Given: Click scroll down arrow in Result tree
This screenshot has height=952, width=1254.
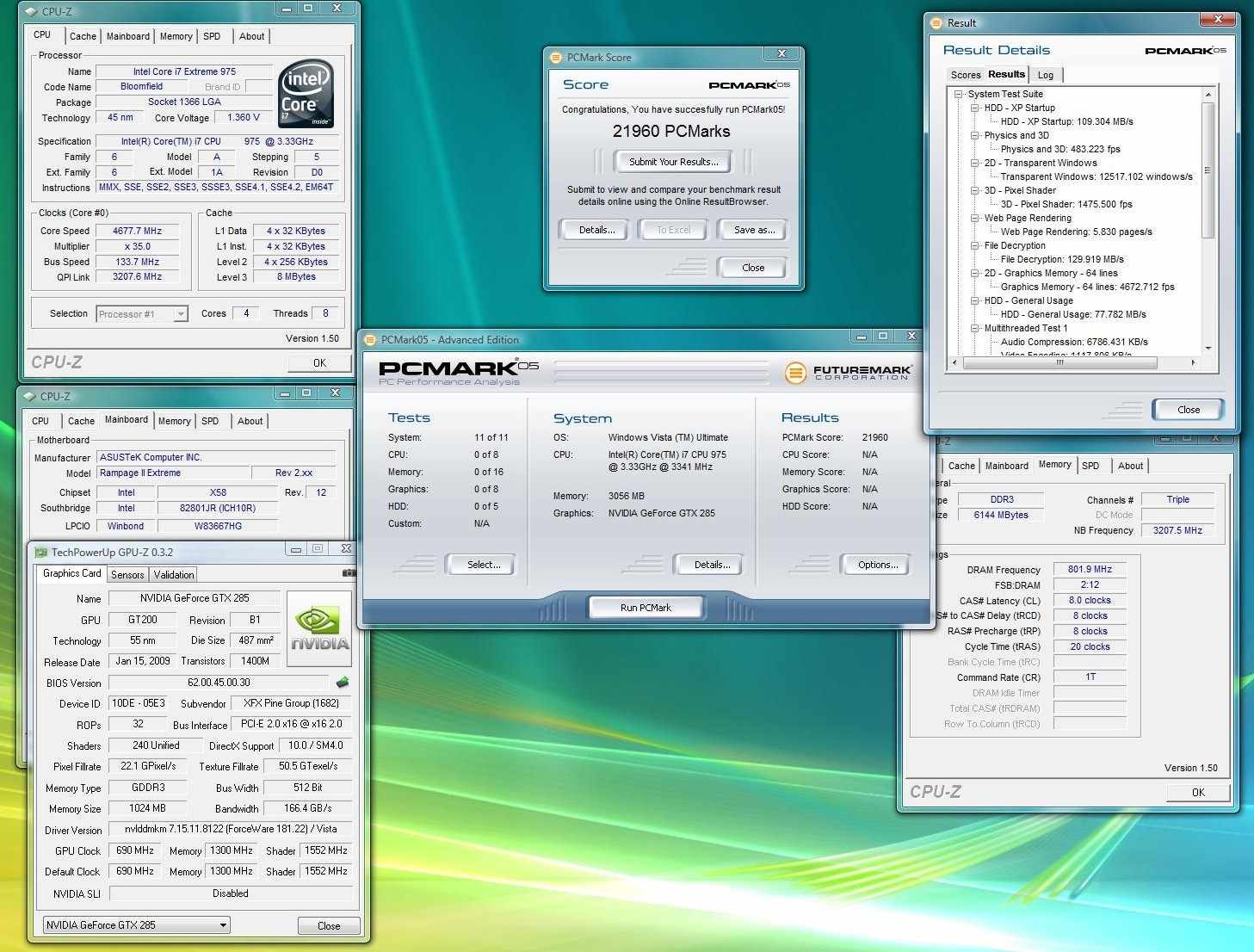Looking at the screenshot, I should click(x=1208, y=349).
